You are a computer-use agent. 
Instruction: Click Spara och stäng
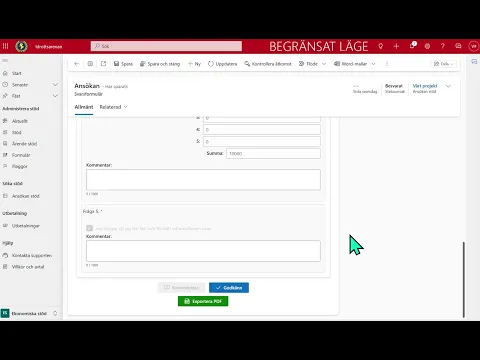pos(160,64)
